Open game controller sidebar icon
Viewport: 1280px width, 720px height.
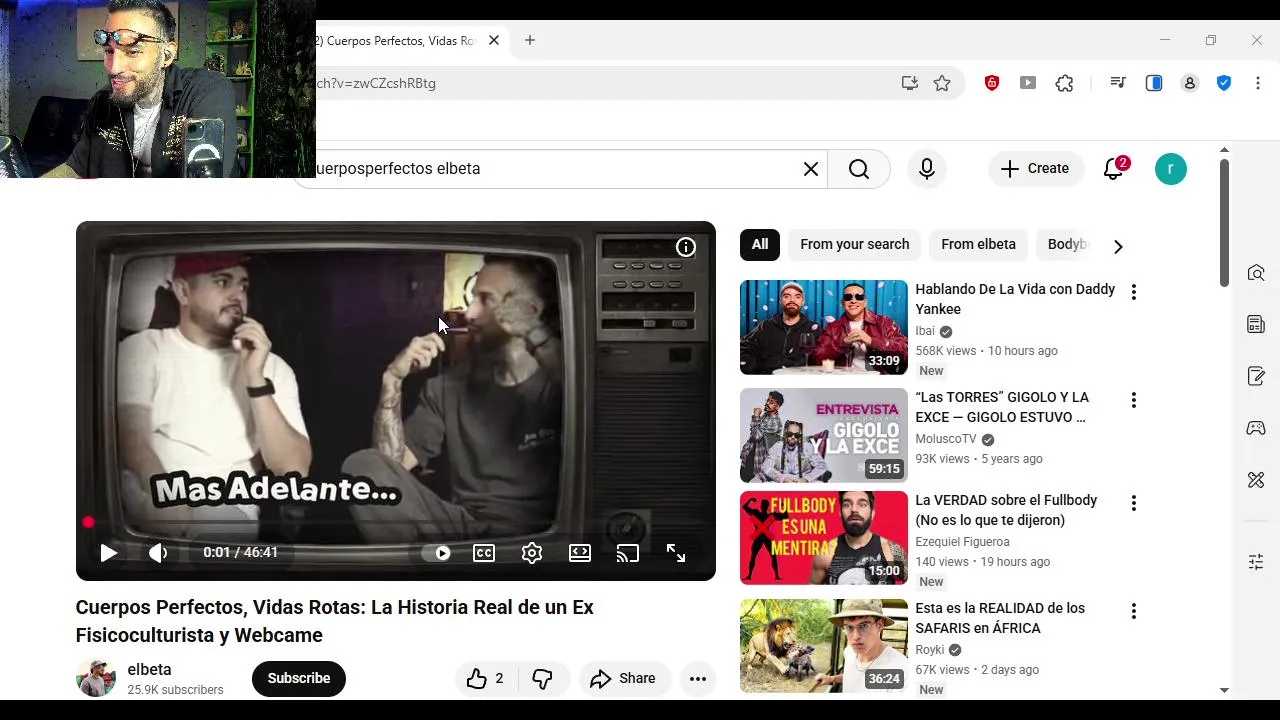point(1256,428)
